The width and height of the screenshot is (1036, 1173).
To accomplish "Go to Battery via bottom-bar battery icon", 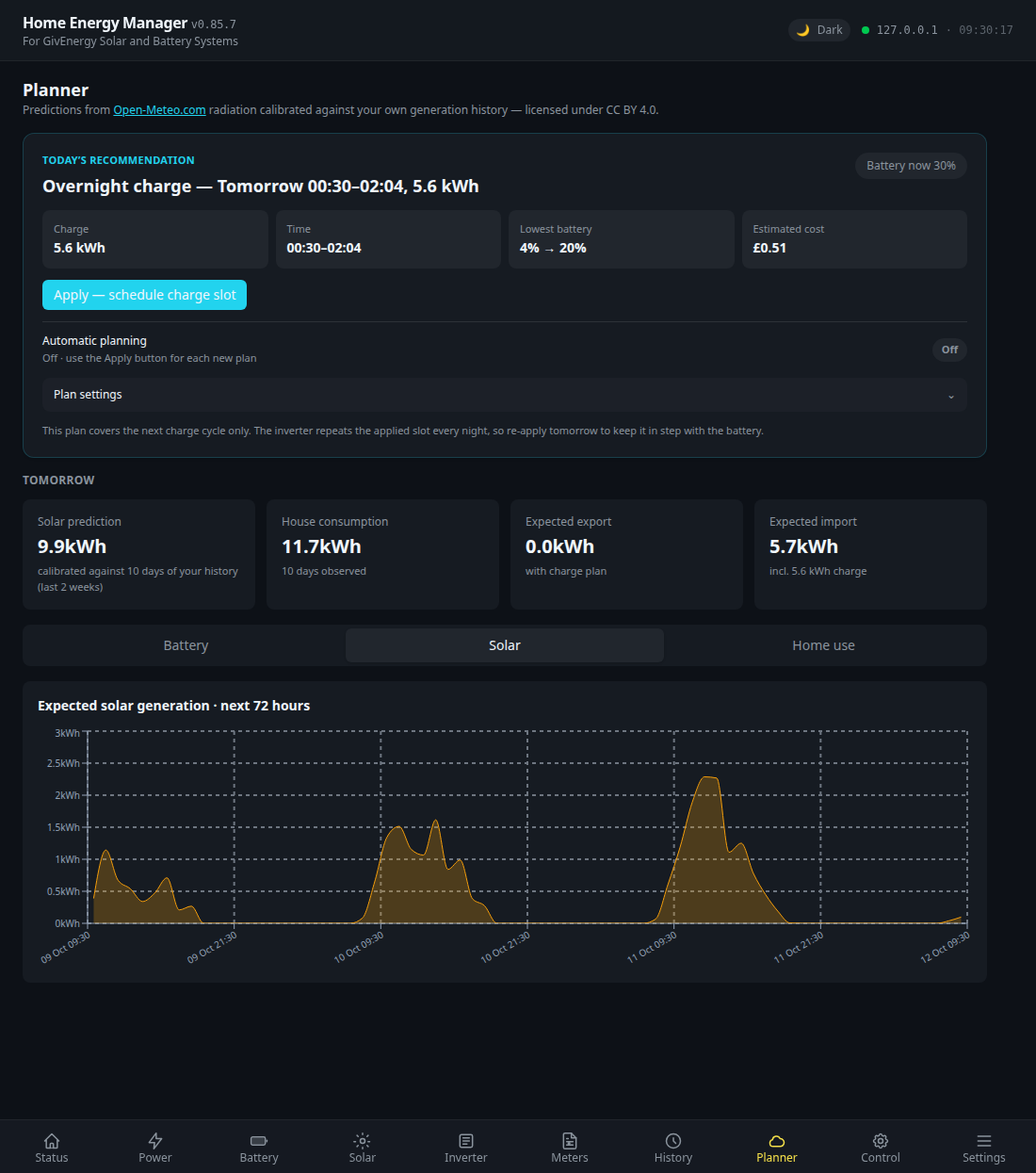I will click(x=259, y=1141).
